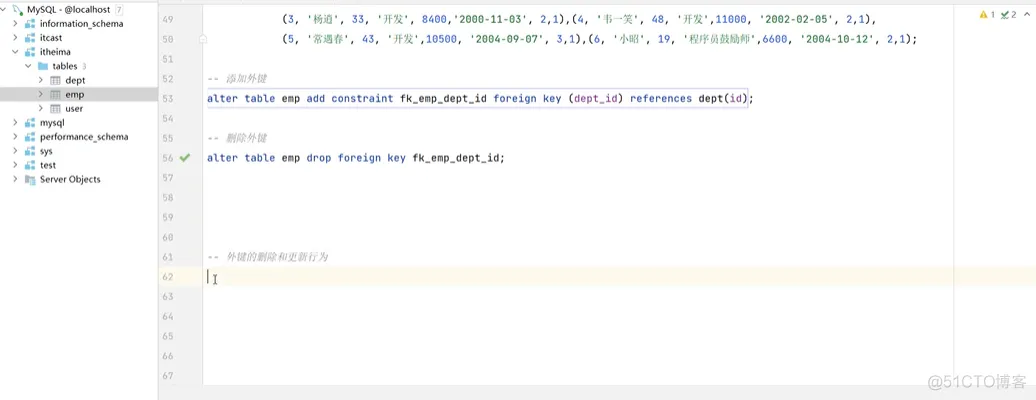
Task: Select the Server Objects row
Action: [79, 179]
